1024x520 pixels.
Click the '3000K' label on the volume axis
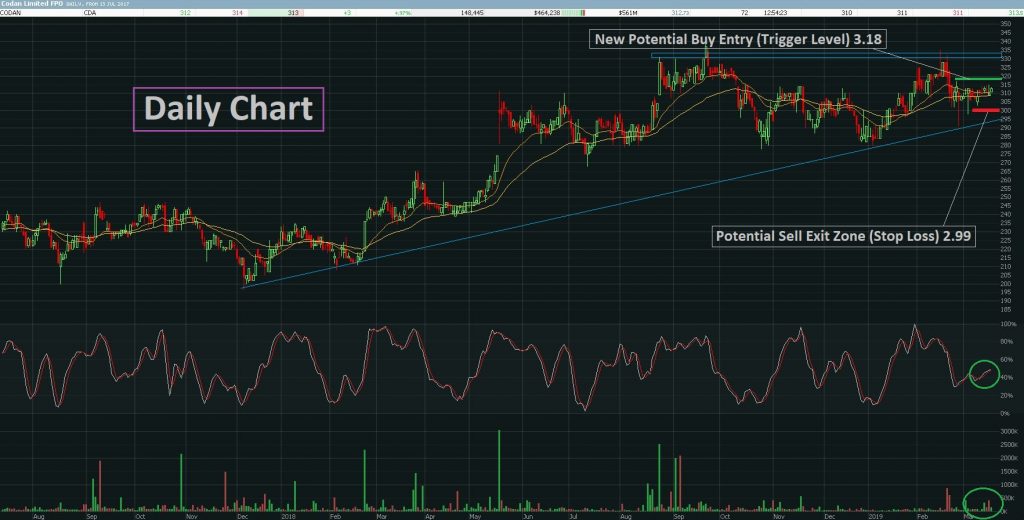[1009, 432]
